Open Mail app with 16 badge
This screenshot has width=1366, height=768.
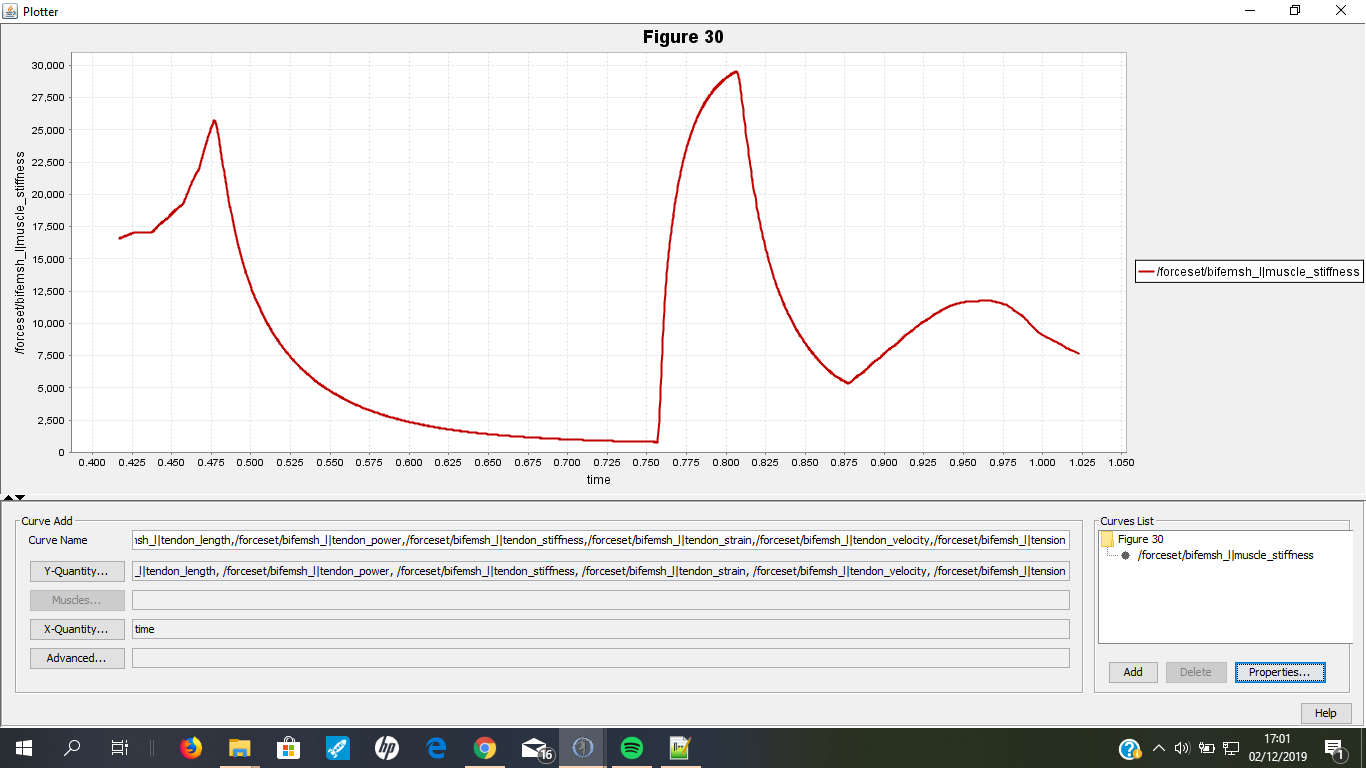[x=536, y=748]
